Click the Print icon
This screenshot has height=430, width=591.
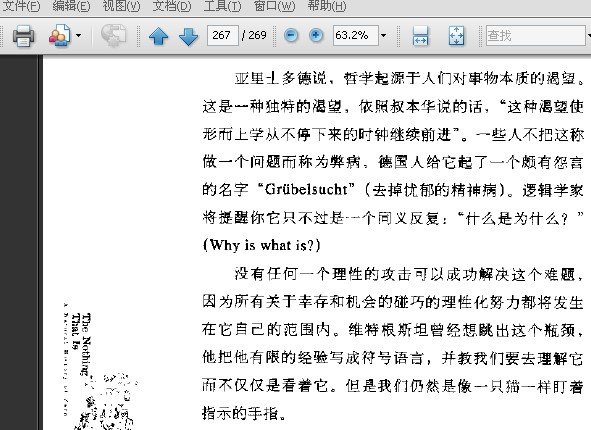pyautogui.click(x=23, y=36)
